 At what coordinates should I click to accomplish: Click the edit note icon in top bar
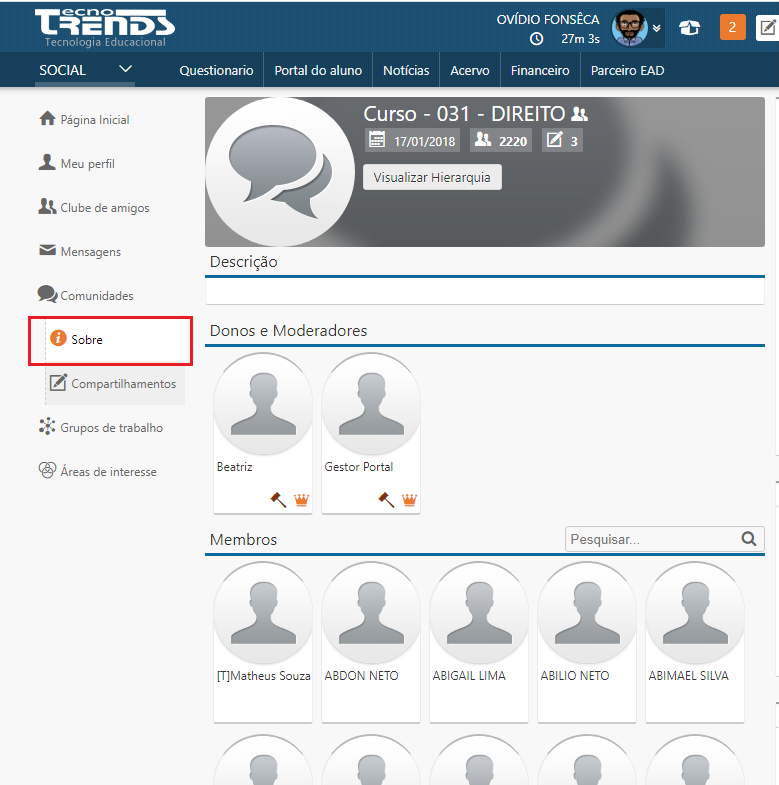coord(768,28)
